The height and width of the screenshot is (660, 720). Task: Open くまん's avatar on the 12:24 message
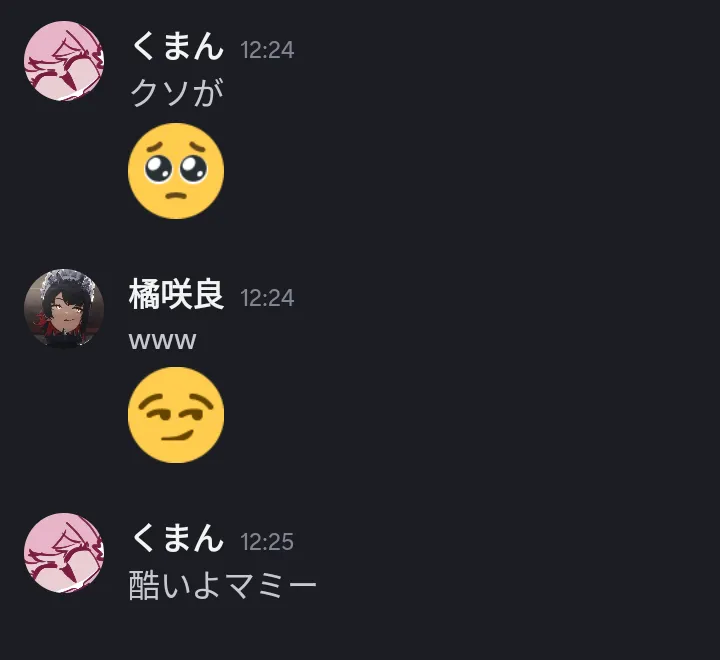(x=64, y=61)
